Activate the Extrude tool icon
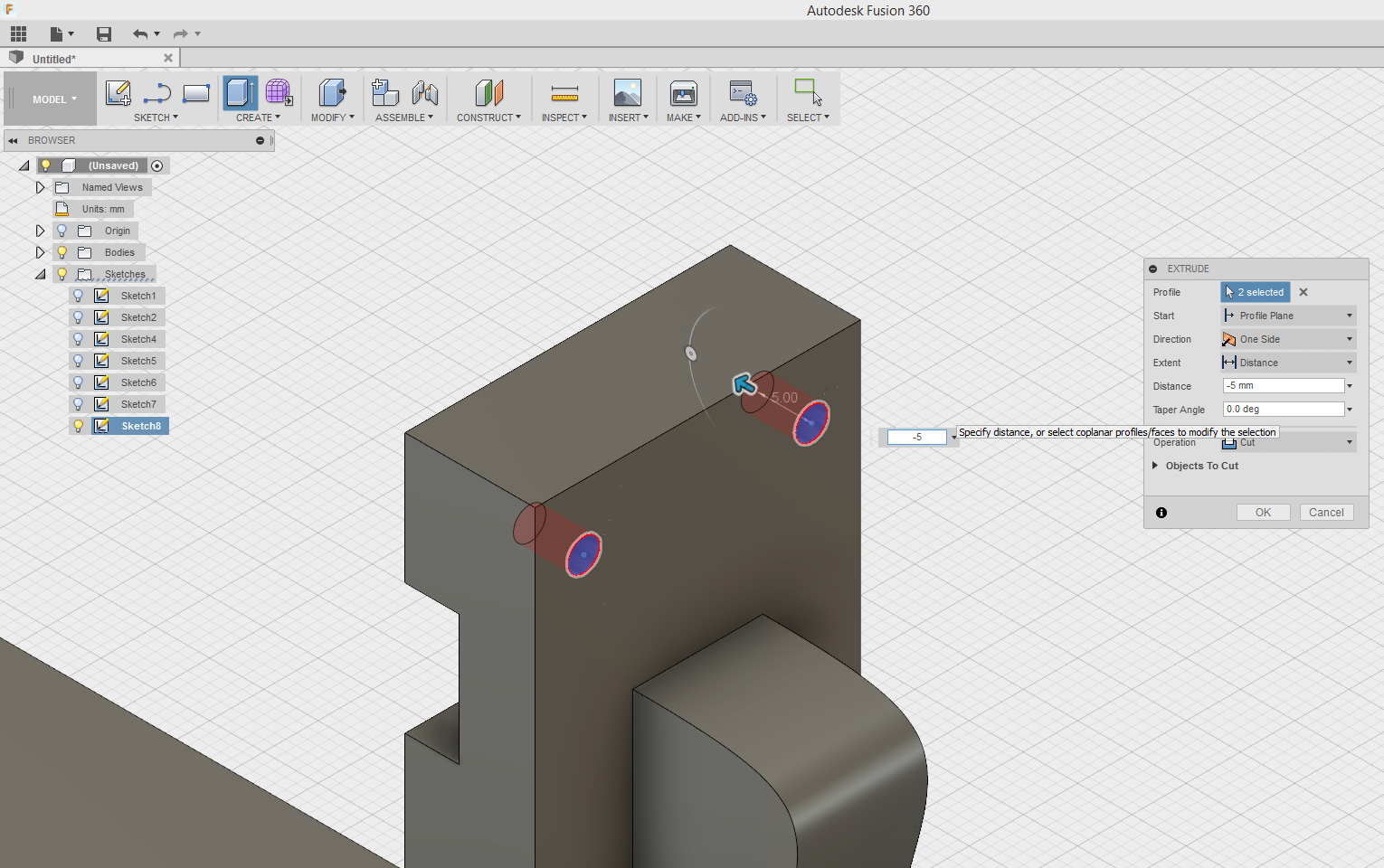The image size is (1384, 868). point(240,93)
